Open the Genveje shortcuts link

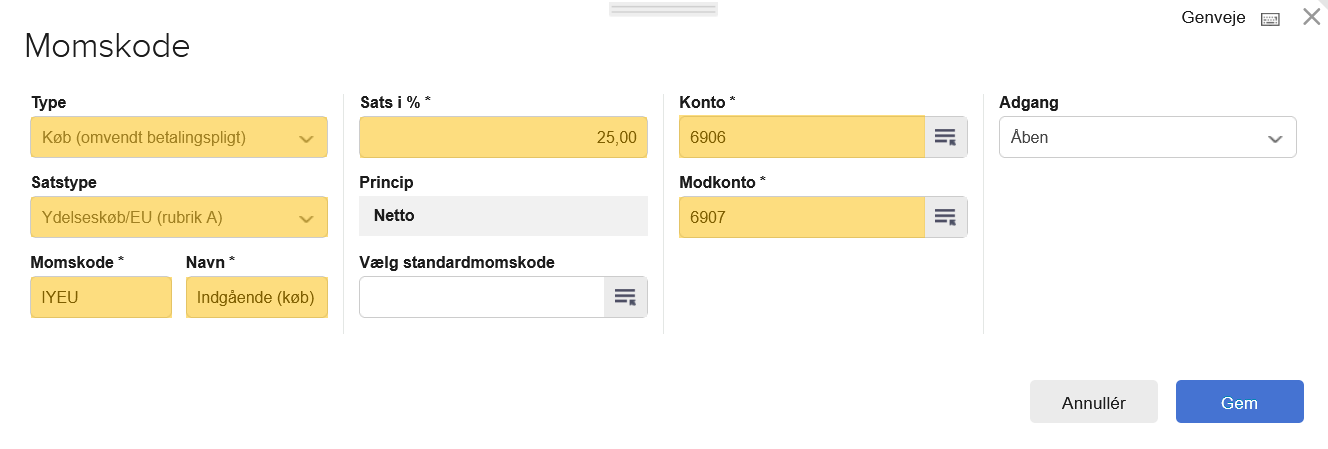pos(1213,18)
